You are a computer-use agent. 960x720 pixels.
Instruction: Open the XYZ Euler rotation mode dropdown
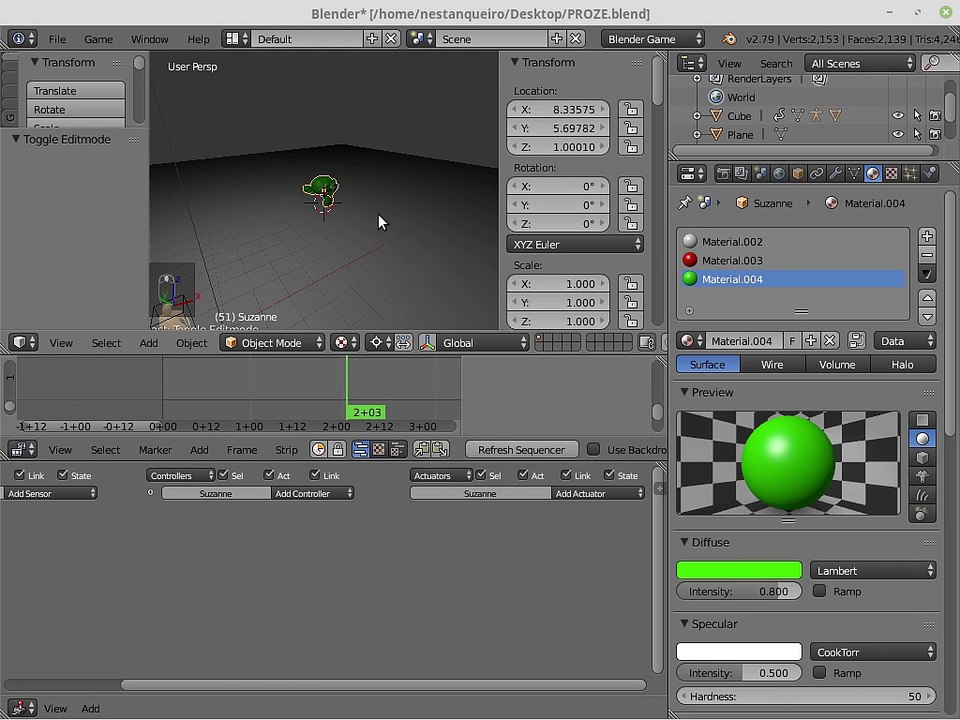575,244
